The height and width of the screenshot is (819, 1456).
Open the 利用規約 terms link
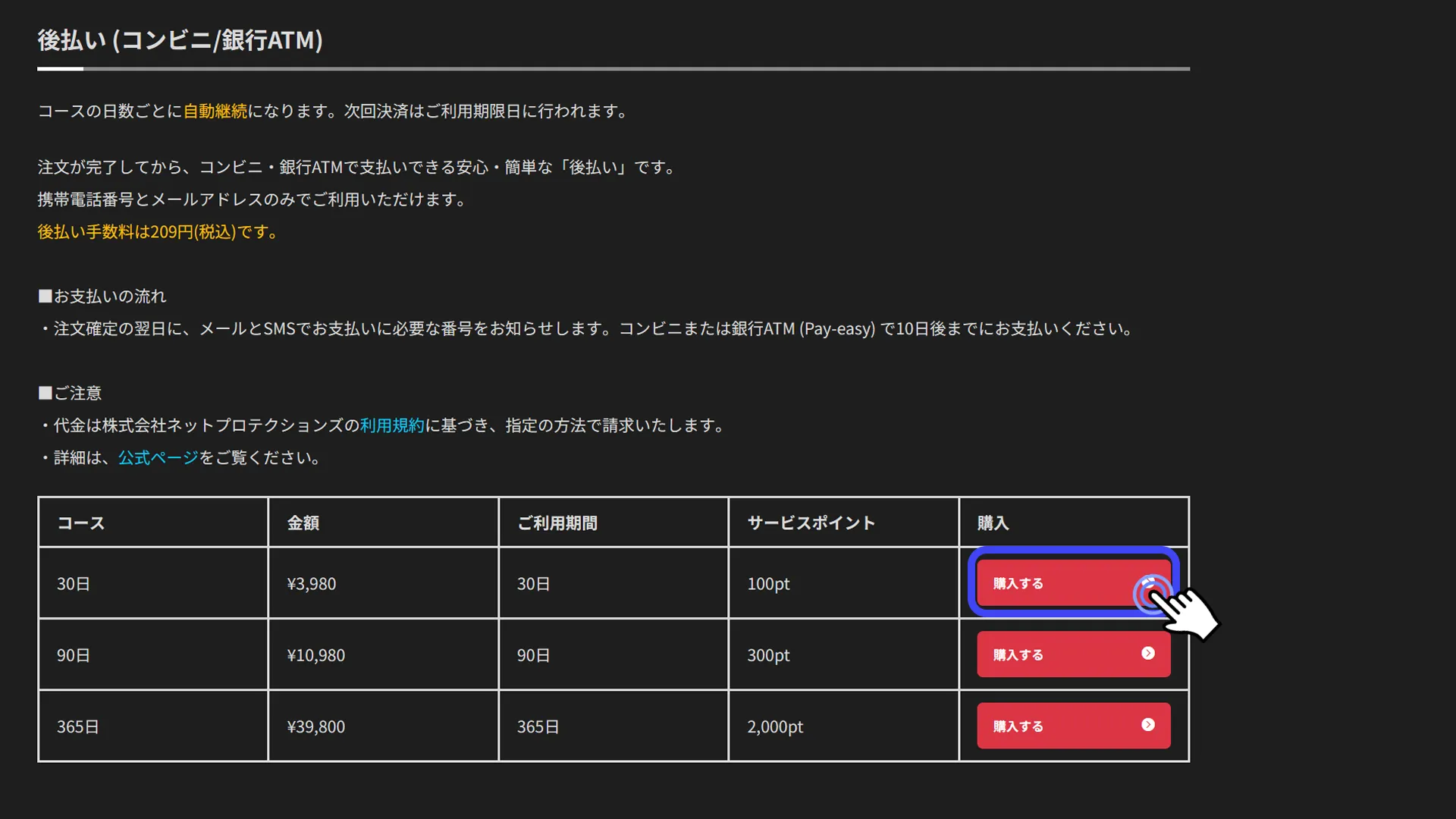point(392,425)
